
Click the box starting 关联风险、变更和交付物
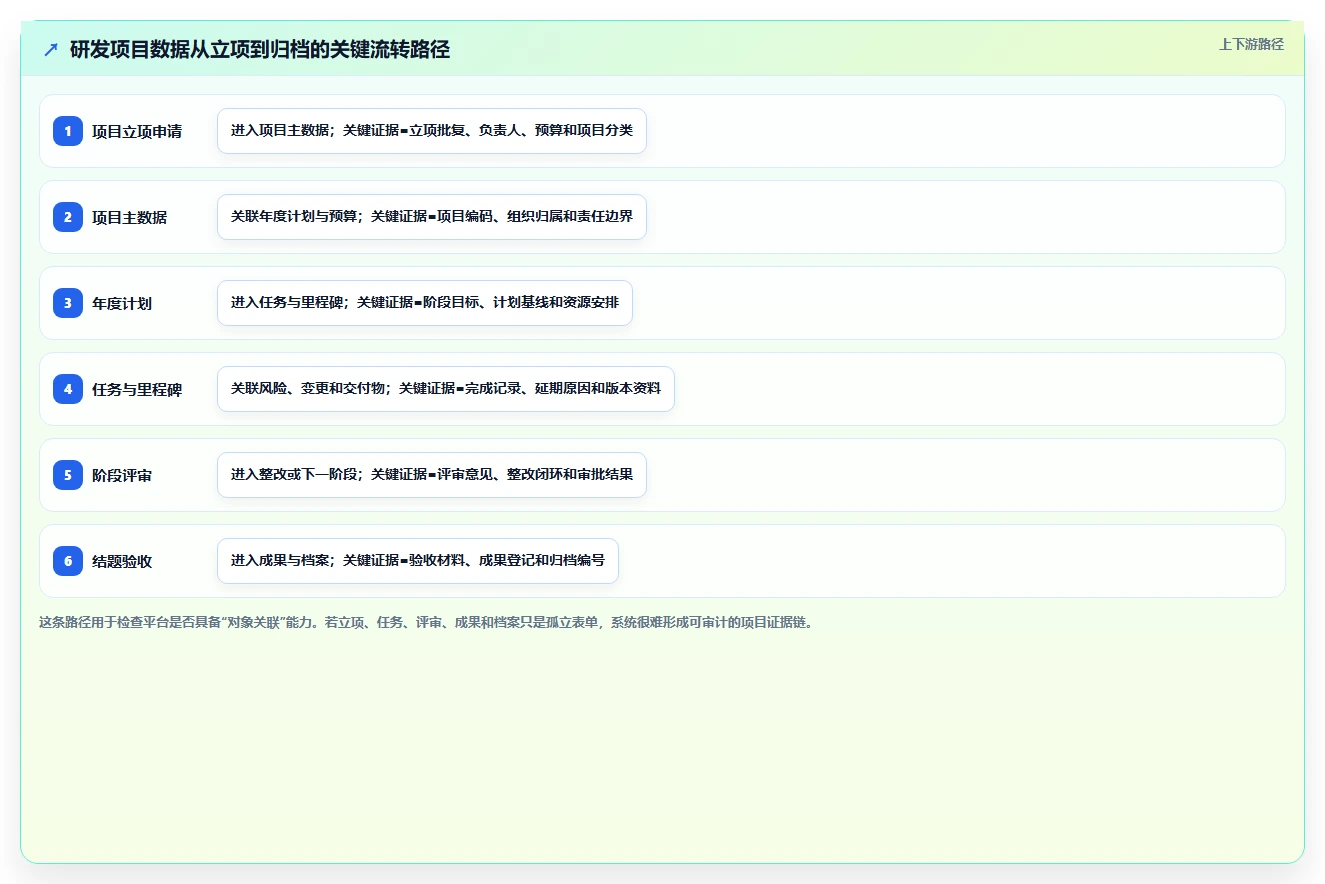pyautogui.click(x=446, y=389)
